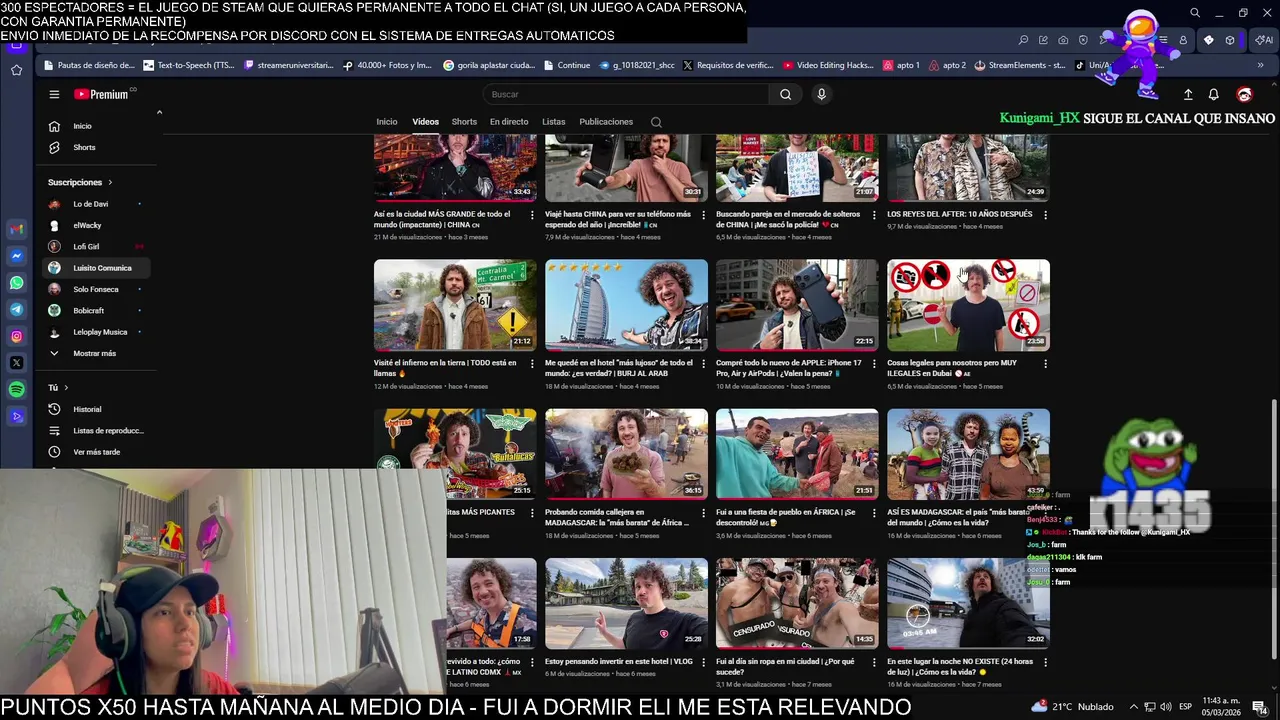Open WhatsApp in the browser sidebar
The image size is (1280, 720).
click(16, 283)
